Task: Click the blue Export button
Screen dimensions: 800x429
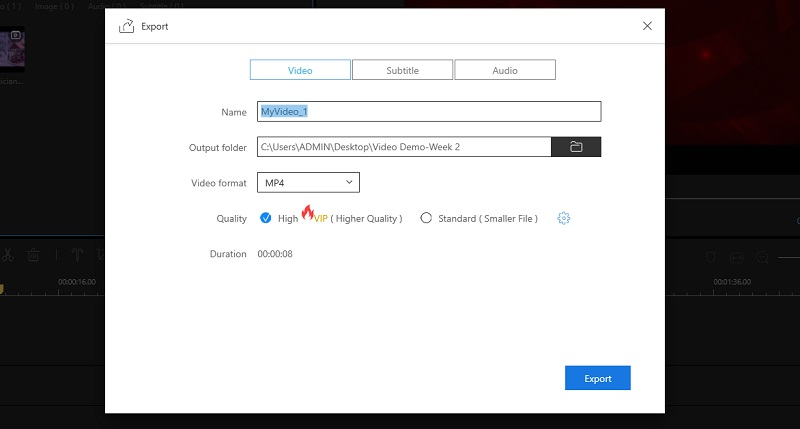Action: 597,378
